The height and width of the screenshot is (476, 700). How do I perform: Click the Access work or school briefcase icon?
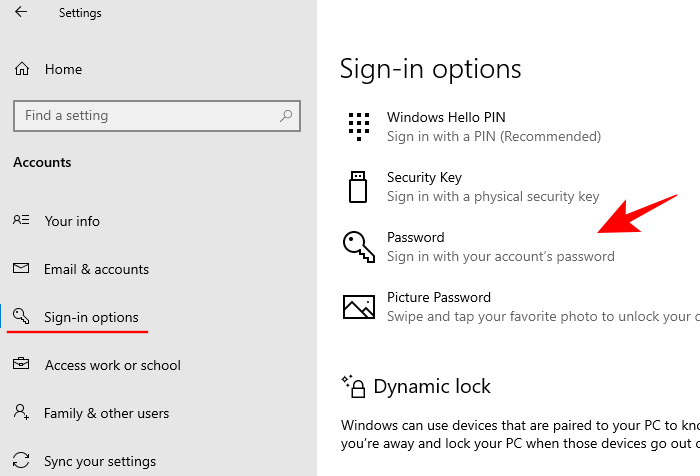[22, 365]
